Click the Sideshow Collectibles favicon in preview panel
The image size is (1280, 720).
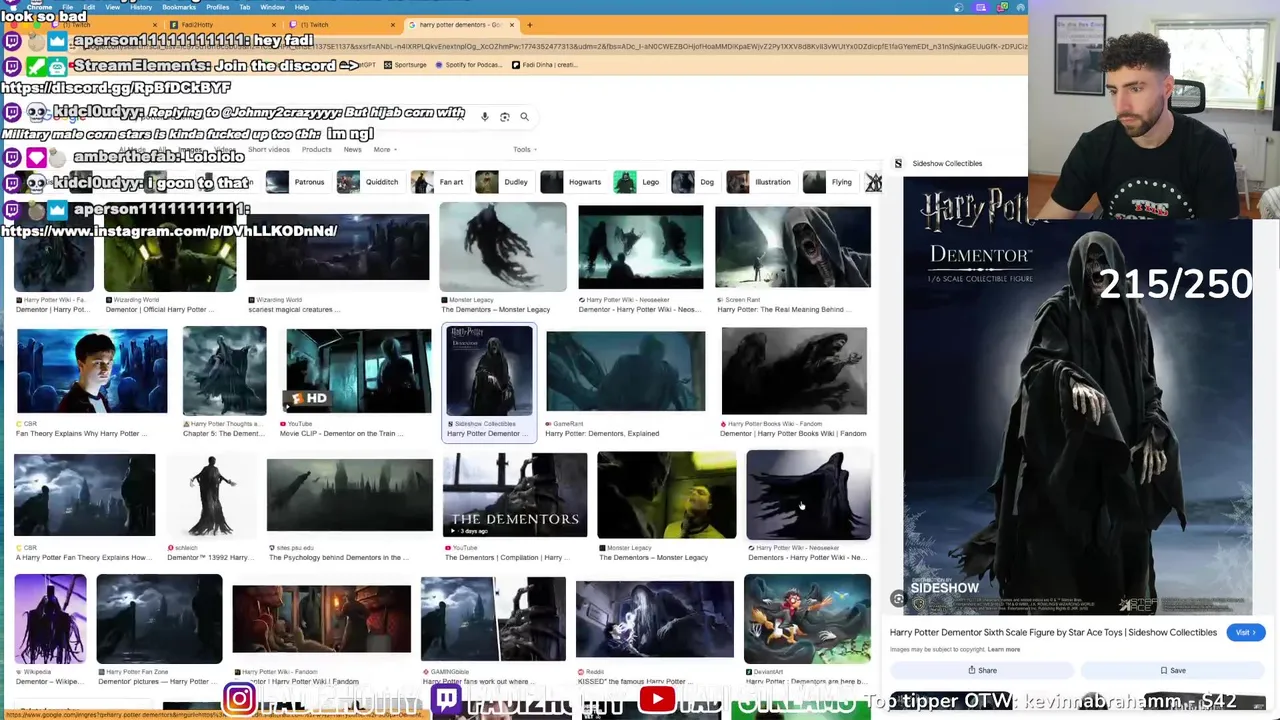click(x=898, y=163)
